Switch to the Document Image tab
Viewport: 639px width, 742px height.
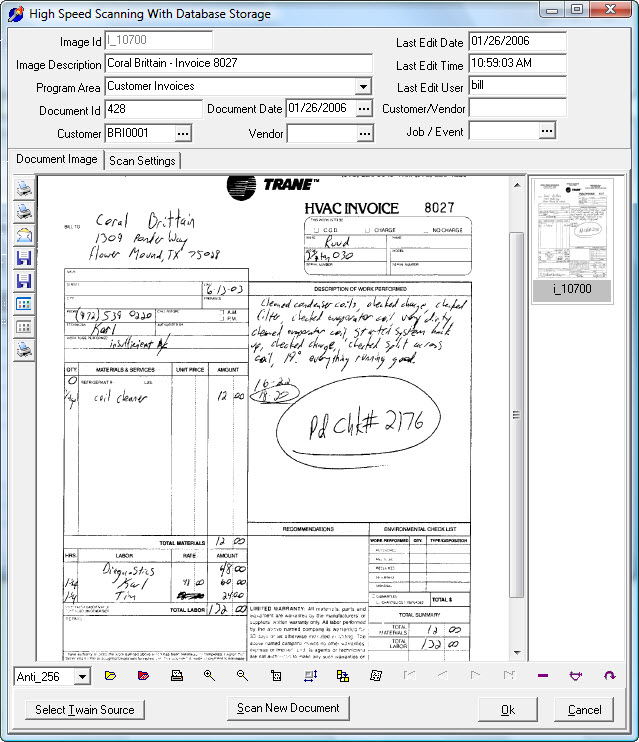click(x=57, y=159)
